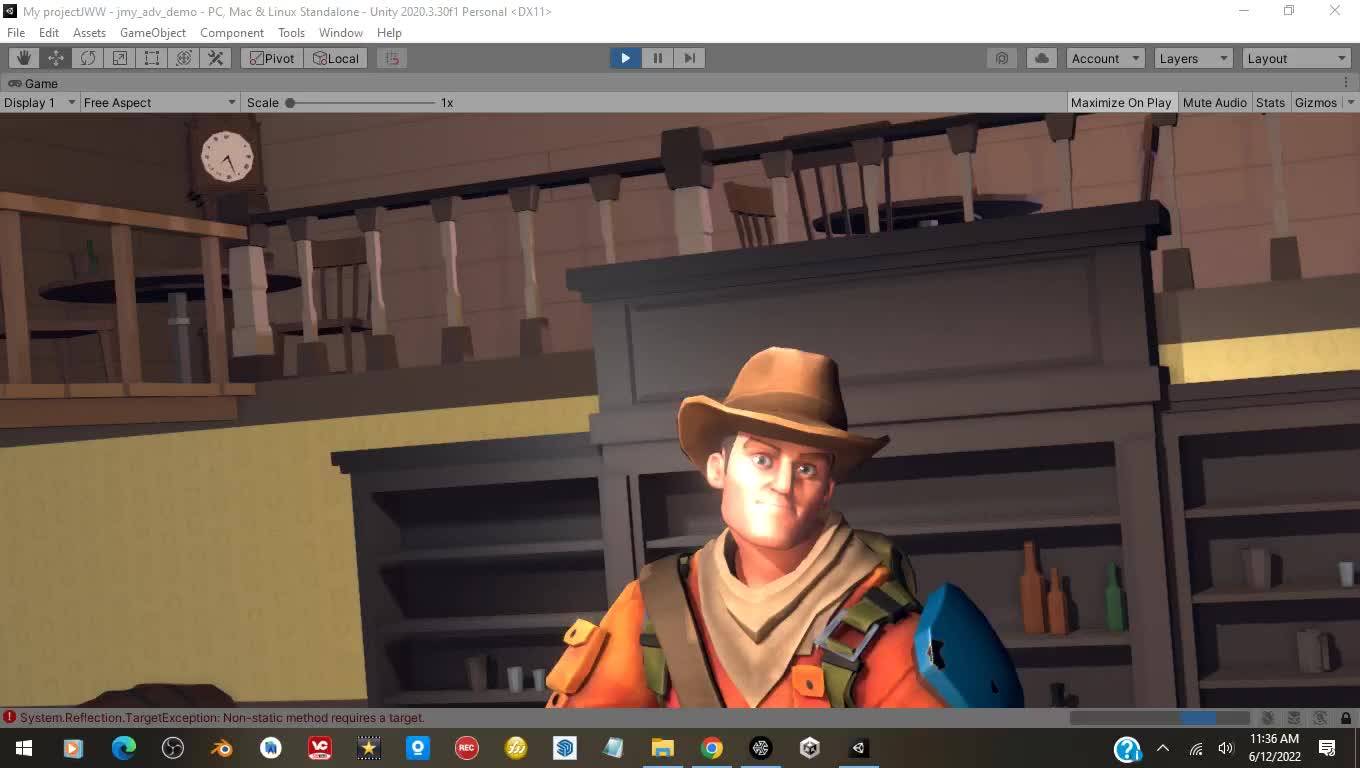Image resolution: width=1360 pixels, height=768 pixels.
Task: Click the taskbar clock showing 11:36 AM
Action: pyautogui.click(x=1275, y=748)
